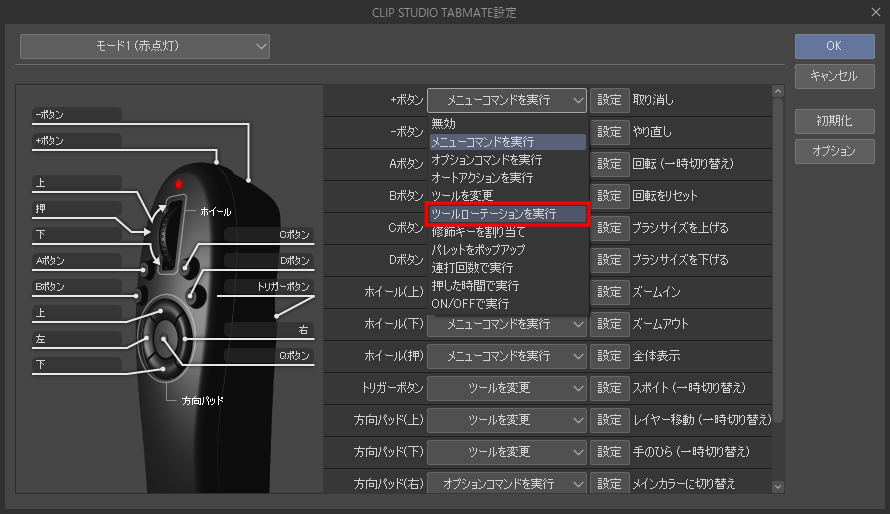Collapse the +ボタン action dropdown
890x514 pixels.
click(507, 100)
